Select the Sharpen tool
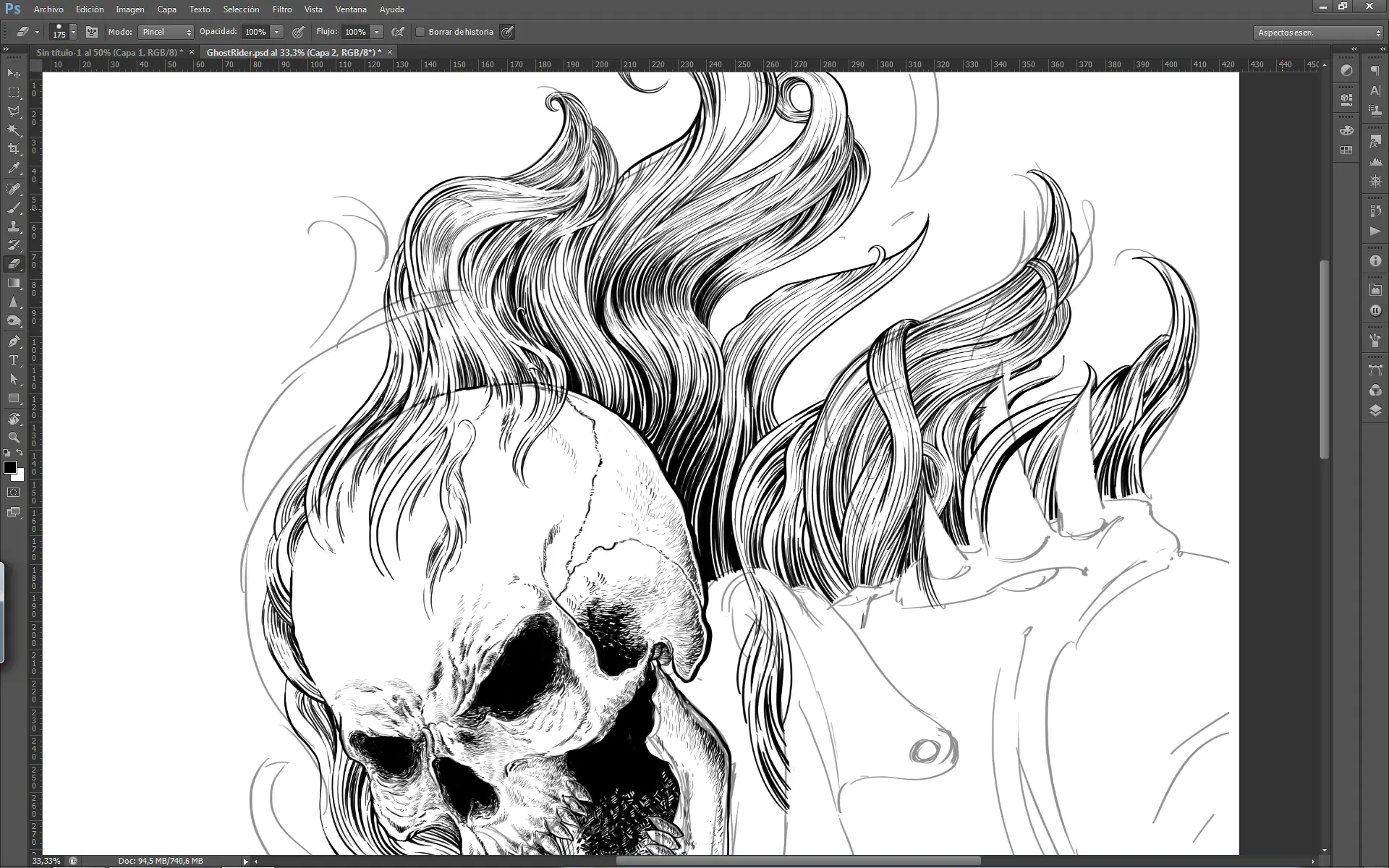The height and width of the screenshot is (868, 1389). coord(14,302)
